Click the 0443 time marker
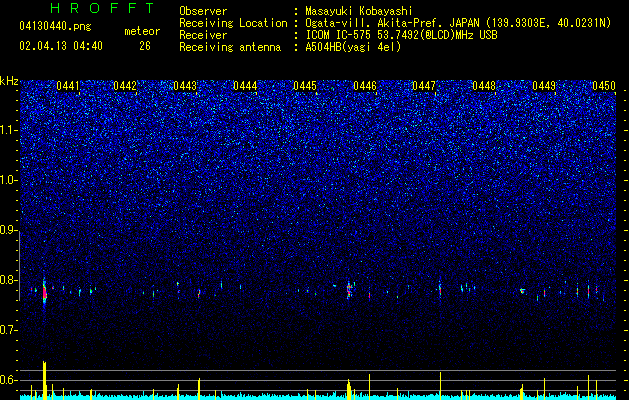Screen dimensions: 629x400 coord(185,86)
